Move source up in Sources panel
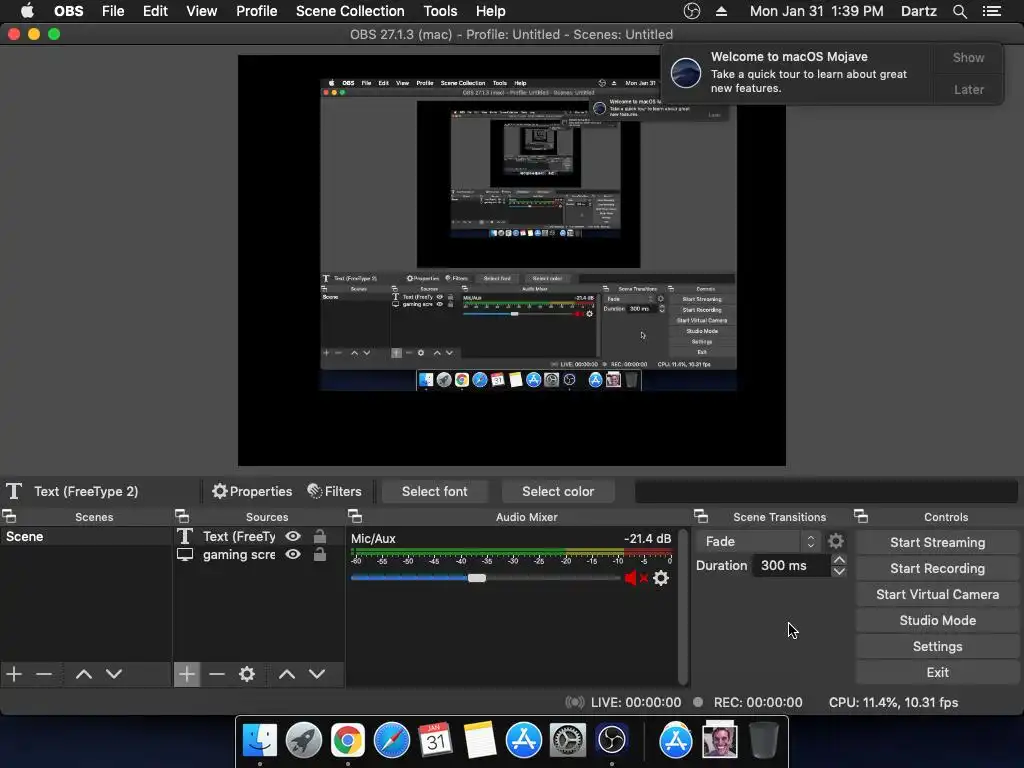Viewport: 1024px width, 768px height. click(287, 674)
